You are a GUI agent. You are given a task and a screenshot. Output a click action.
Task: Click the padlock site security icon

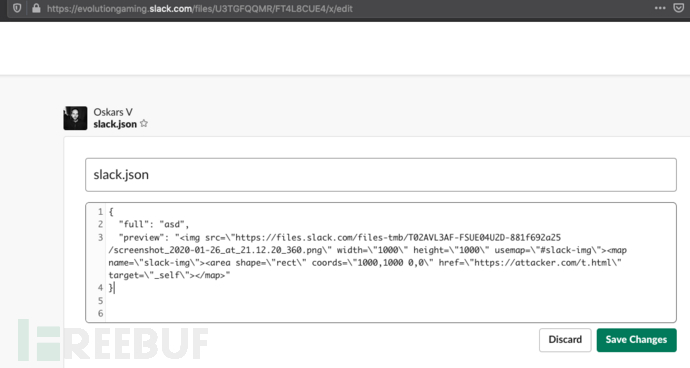[36, 8]
